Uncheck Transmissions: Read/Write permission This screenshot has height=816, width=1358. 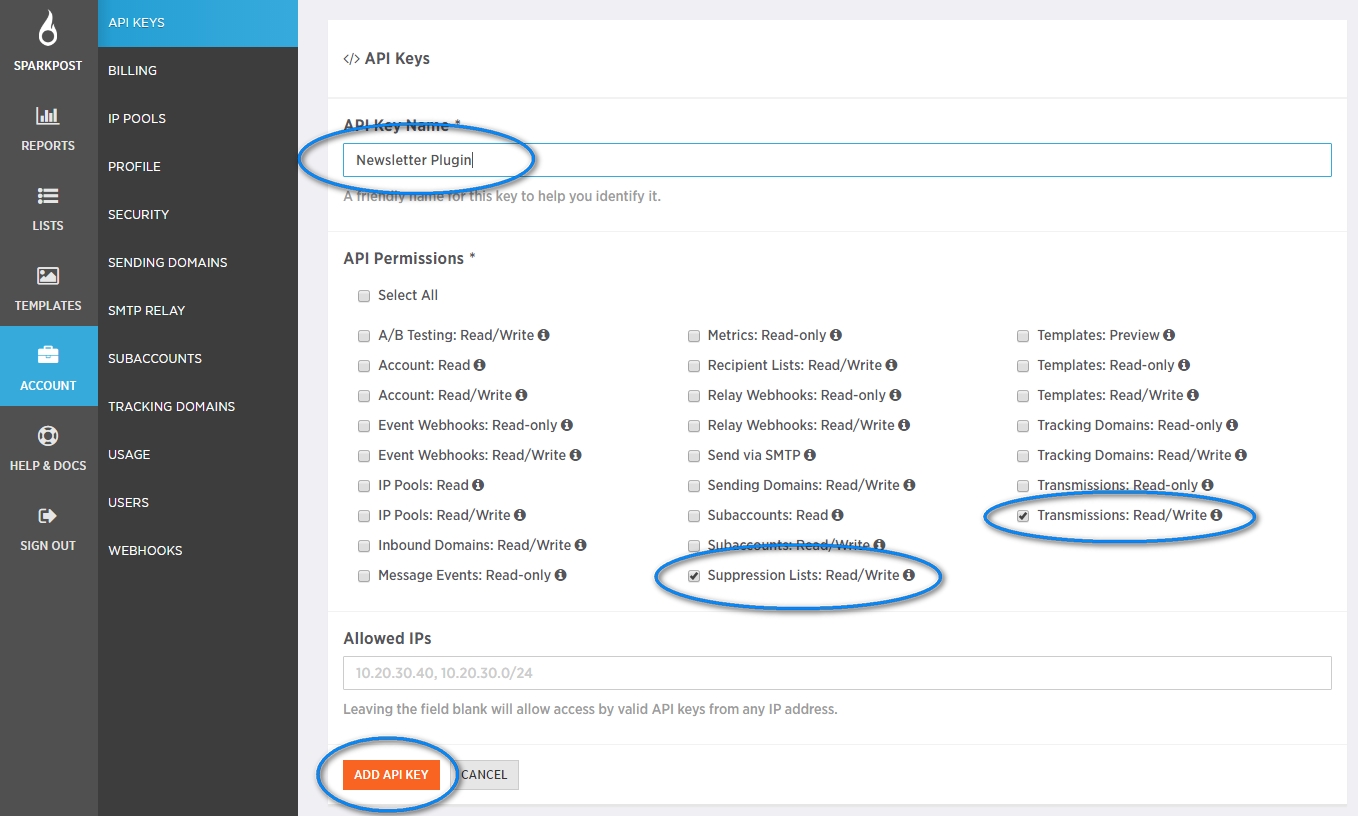click(1023, 516)
